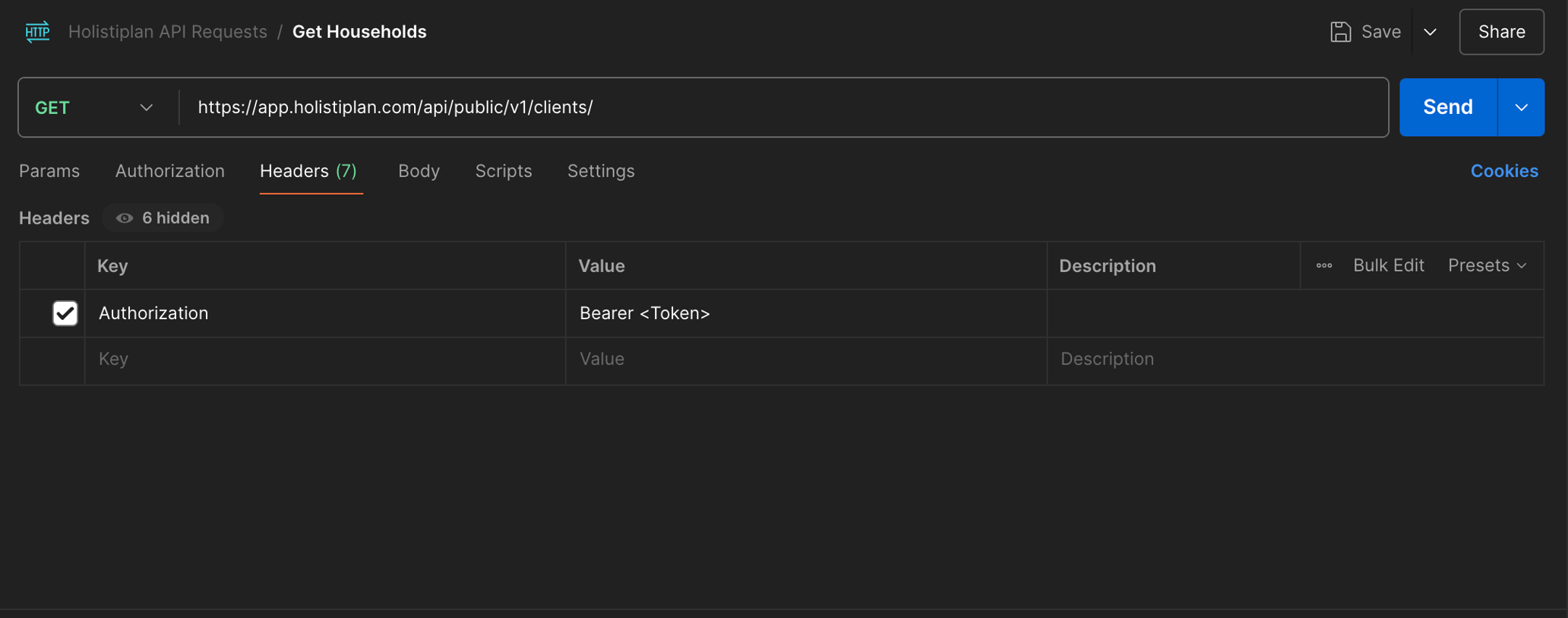
Task: Open the Cookies manager
Action: point(1504,171)
